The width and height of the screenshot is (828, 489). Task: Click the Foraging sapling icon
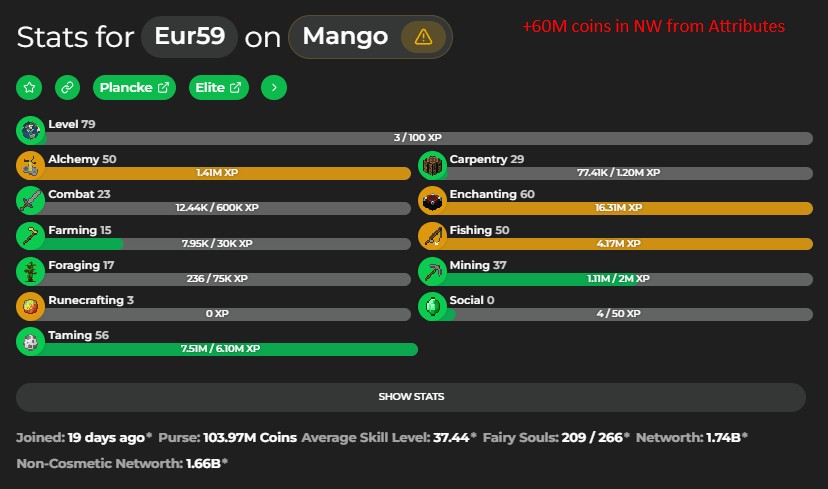tap(31, 271)
